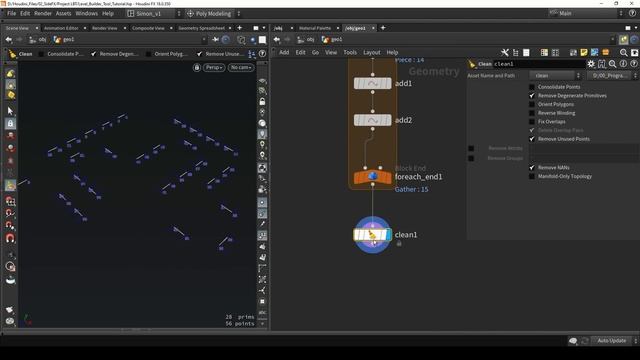Toggle Remove NANs checkbox
640x360 pixels.
pos(532,167)
